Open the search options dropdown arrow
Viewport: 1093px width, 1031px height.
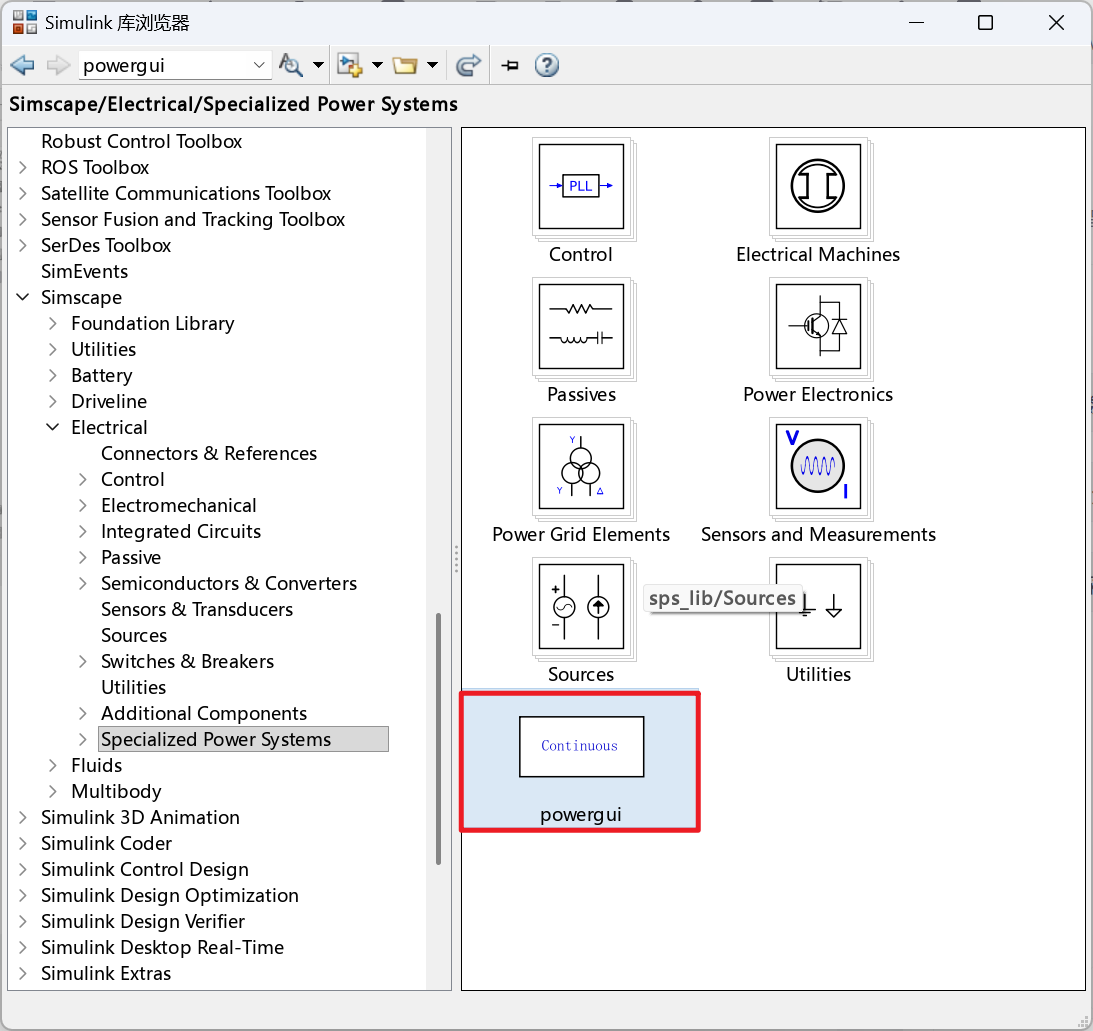(318, 66)
